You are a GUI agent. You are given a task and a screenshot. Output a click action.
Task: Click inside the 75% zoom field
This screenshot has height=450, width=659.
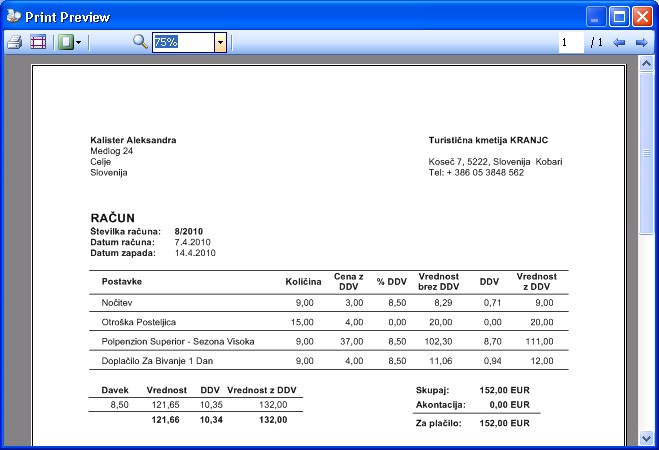(184, 42)
